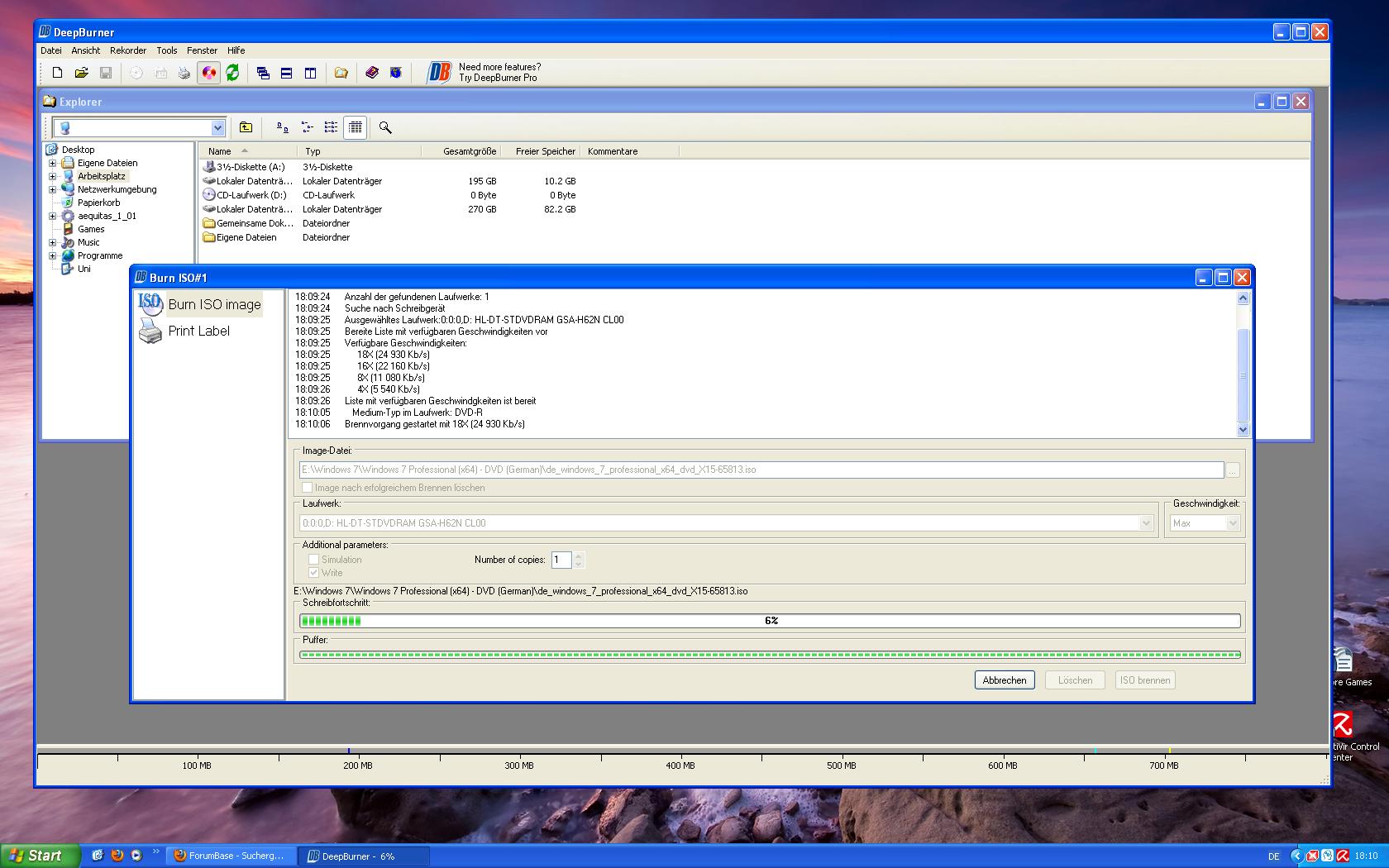The height and width of the screenshot is (868, 1389).
Task: Click the globe web icon in toolbar
Action: [x=396, y=73]
